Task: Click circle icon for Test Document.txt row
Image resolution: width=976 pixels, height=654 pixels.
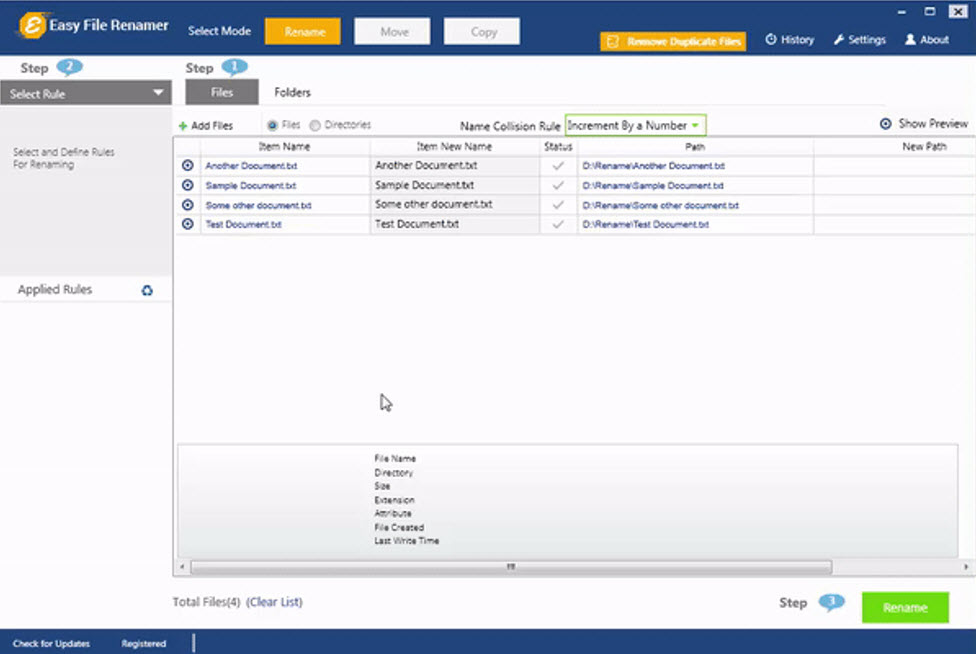Action: [187, 224]
